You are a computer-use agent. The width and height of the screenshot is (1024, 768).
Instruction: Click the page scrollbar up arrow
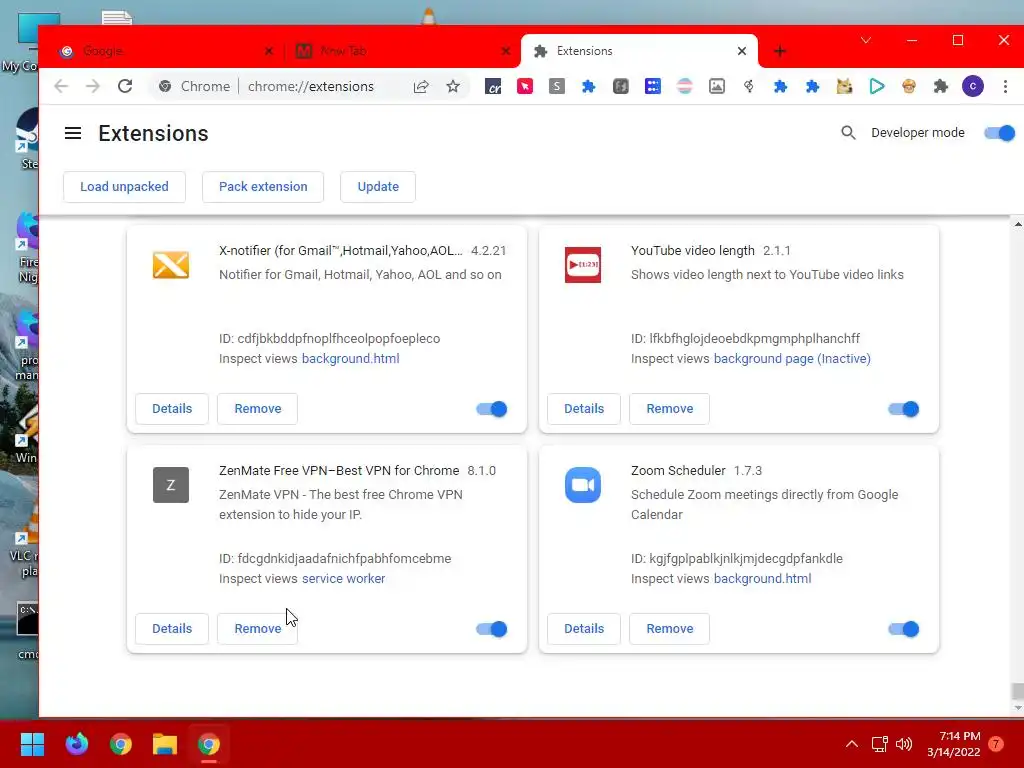click(1017, 224)
